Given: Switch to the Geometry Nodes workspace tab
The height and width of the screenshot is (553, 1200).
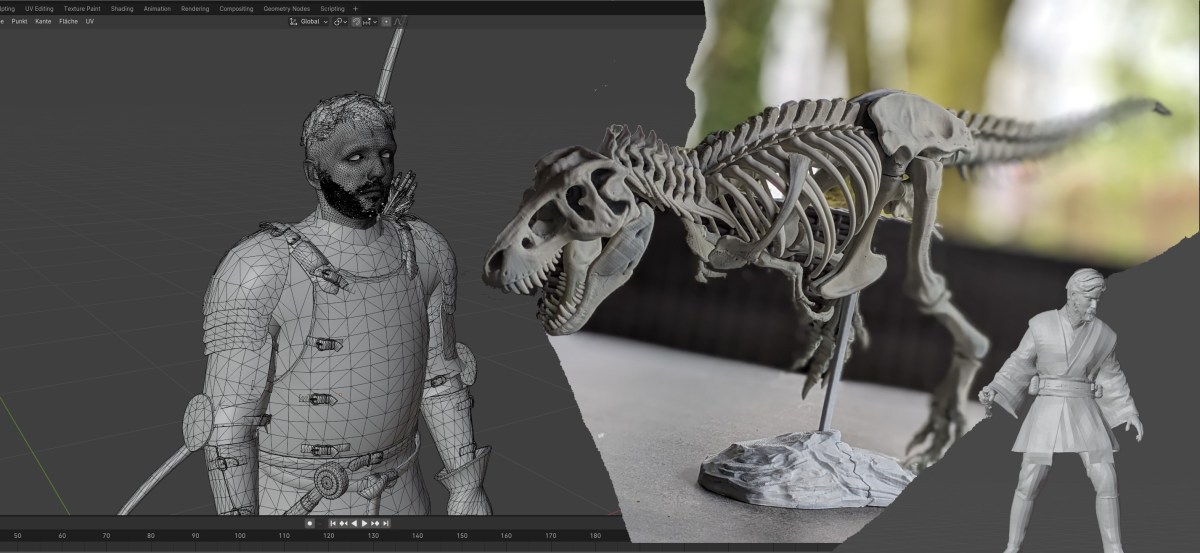Looking at the screenshot, I should [287, 8].
